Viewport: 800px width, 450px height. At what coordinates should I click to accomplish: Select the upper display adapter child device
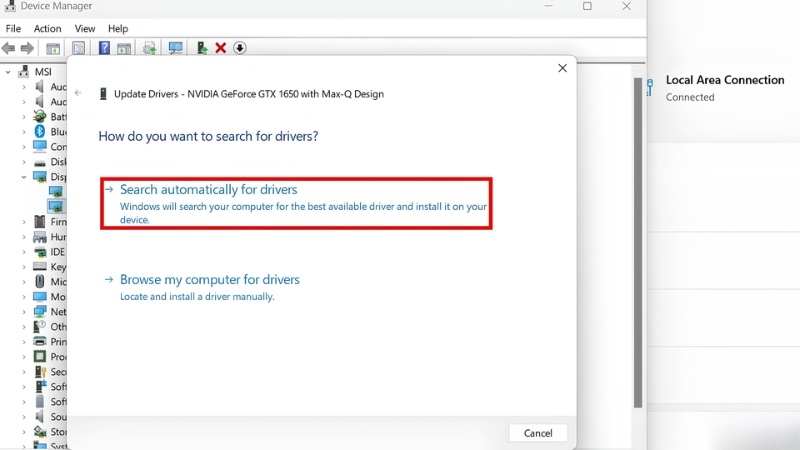pos(56,192)
